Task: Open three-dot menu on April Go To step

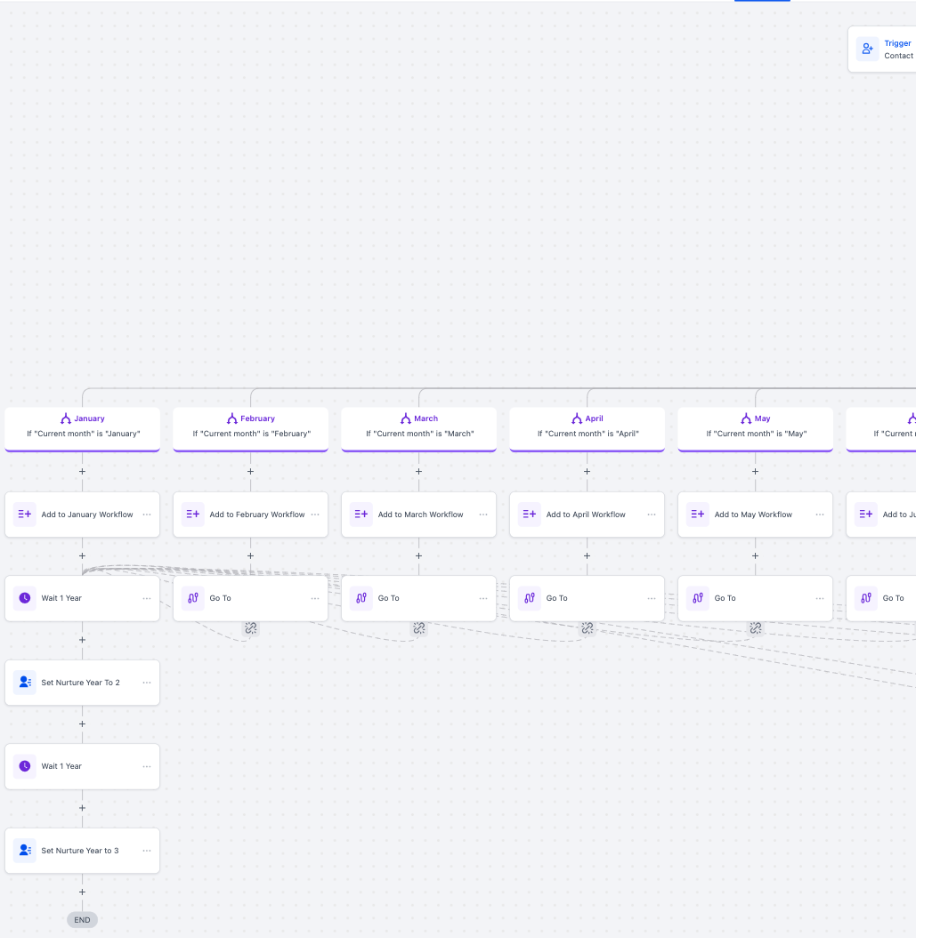Action: click(x=651, y=598)
